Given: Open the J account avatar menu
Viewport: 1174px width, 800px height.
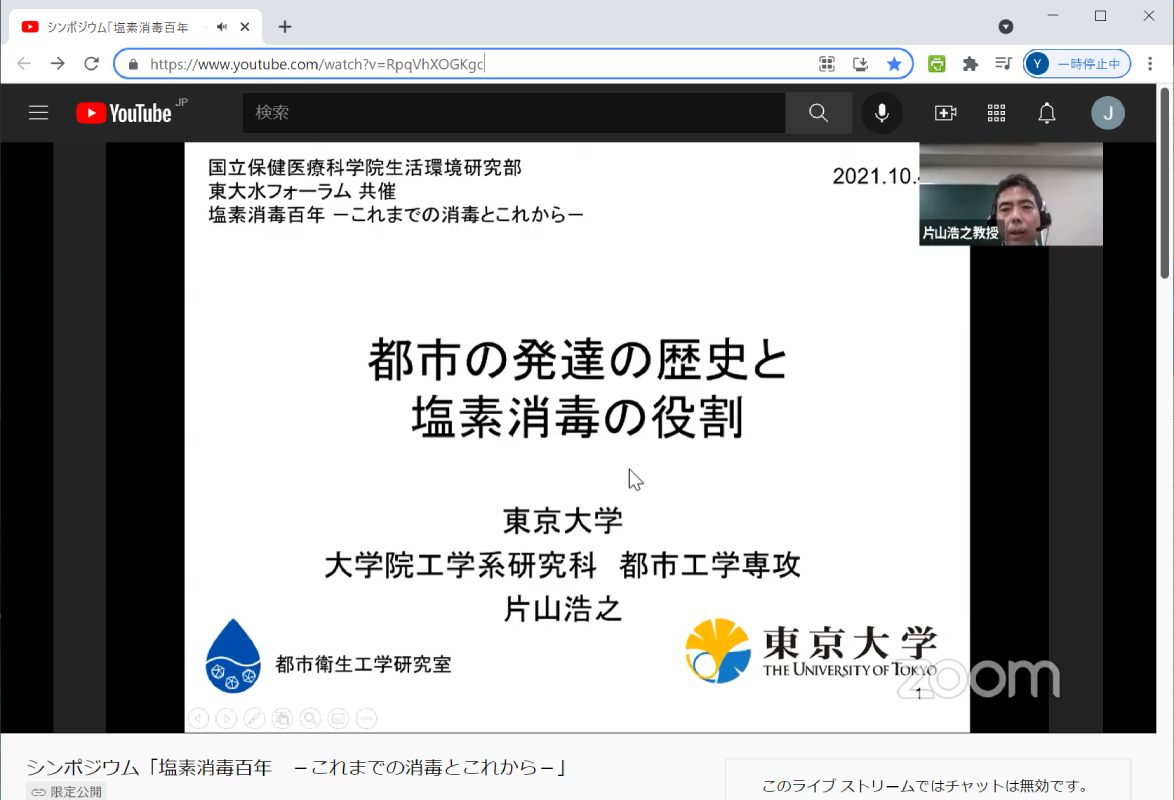Looking at the screenshot, I should 1107,113.
